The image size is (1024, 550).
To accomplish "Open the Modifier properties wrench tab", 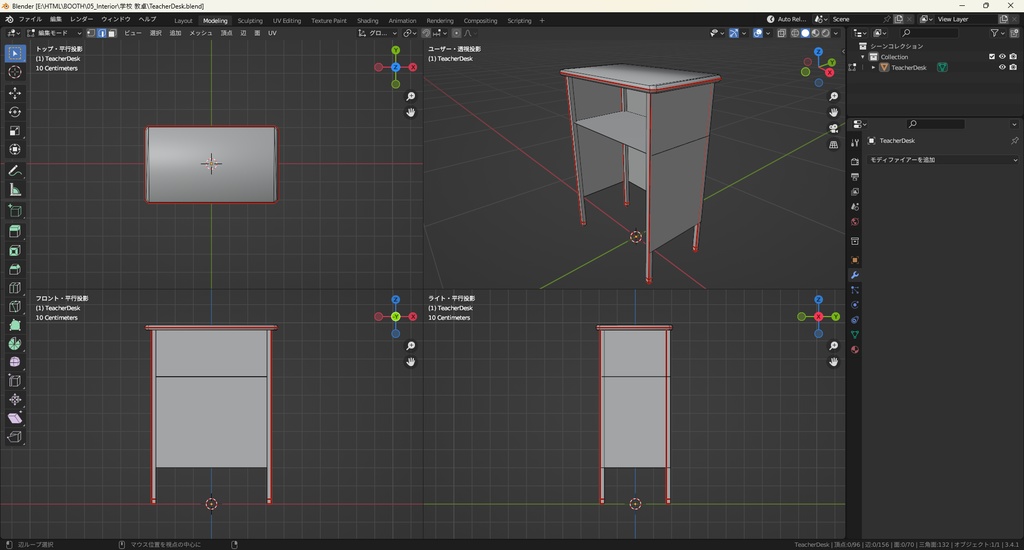I will coord(855,275).
